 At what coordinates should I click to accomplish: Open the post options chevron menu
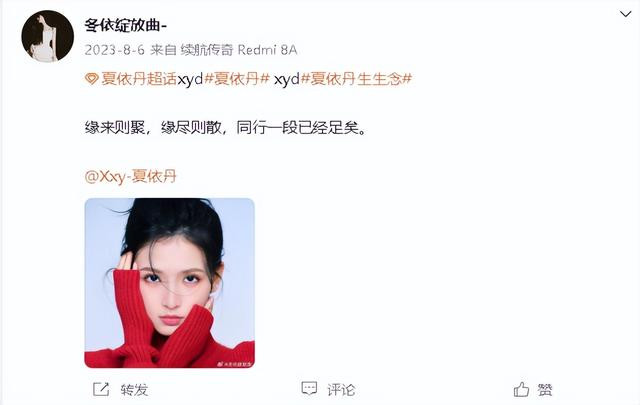point(625,14)
